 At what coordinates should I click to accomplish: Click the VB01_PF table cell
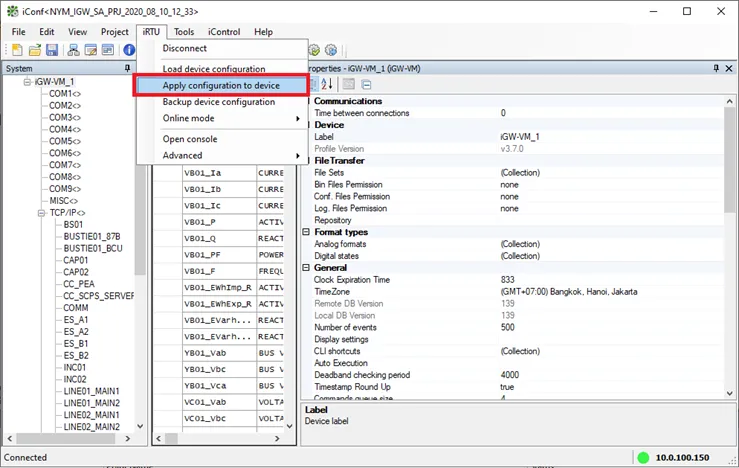click(220, 255)
